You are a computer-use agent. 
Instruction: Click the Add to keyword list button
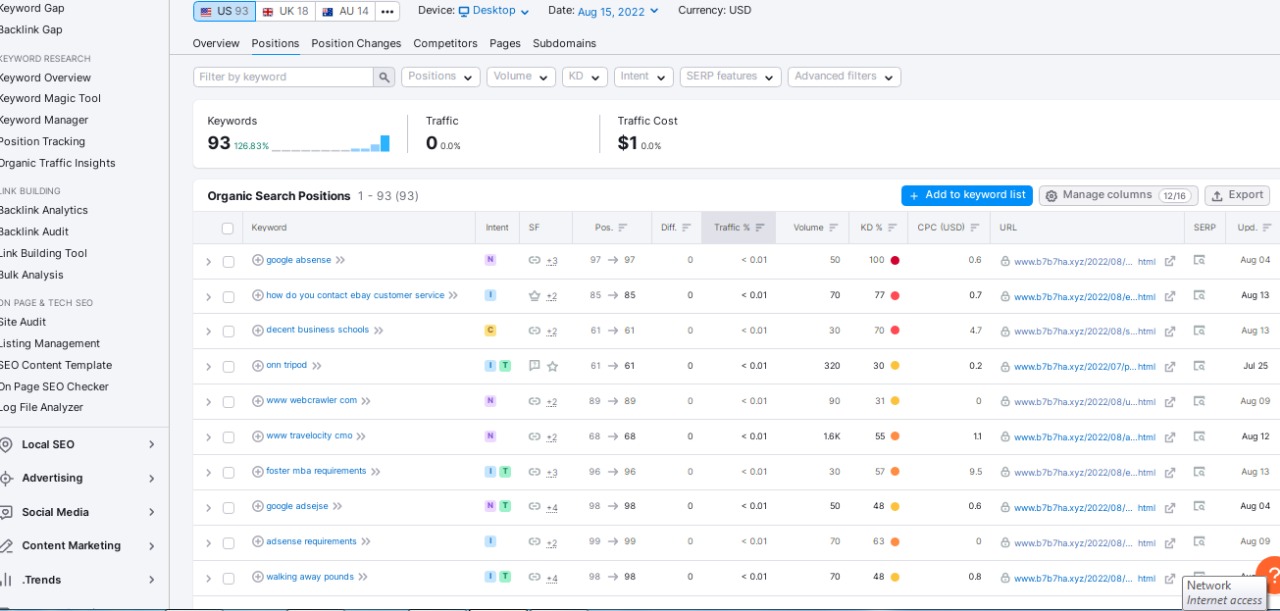click(x=967, y=196)
